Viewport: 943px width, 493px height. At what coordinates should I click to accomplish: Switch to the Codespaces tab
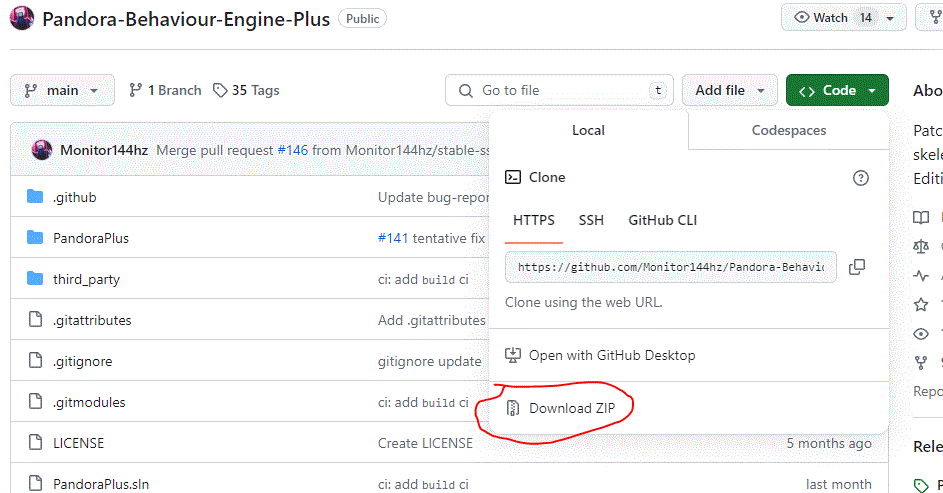[788, 130]
